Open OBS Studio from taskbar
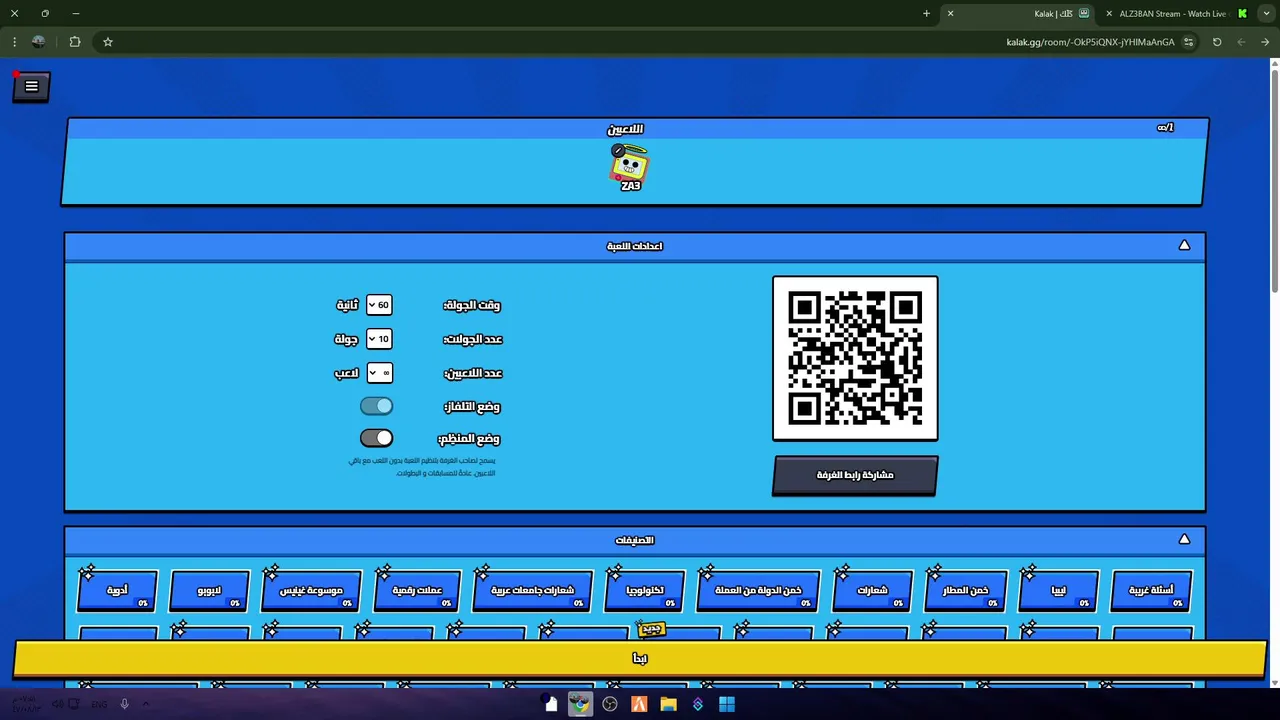 tap(610, 704)
